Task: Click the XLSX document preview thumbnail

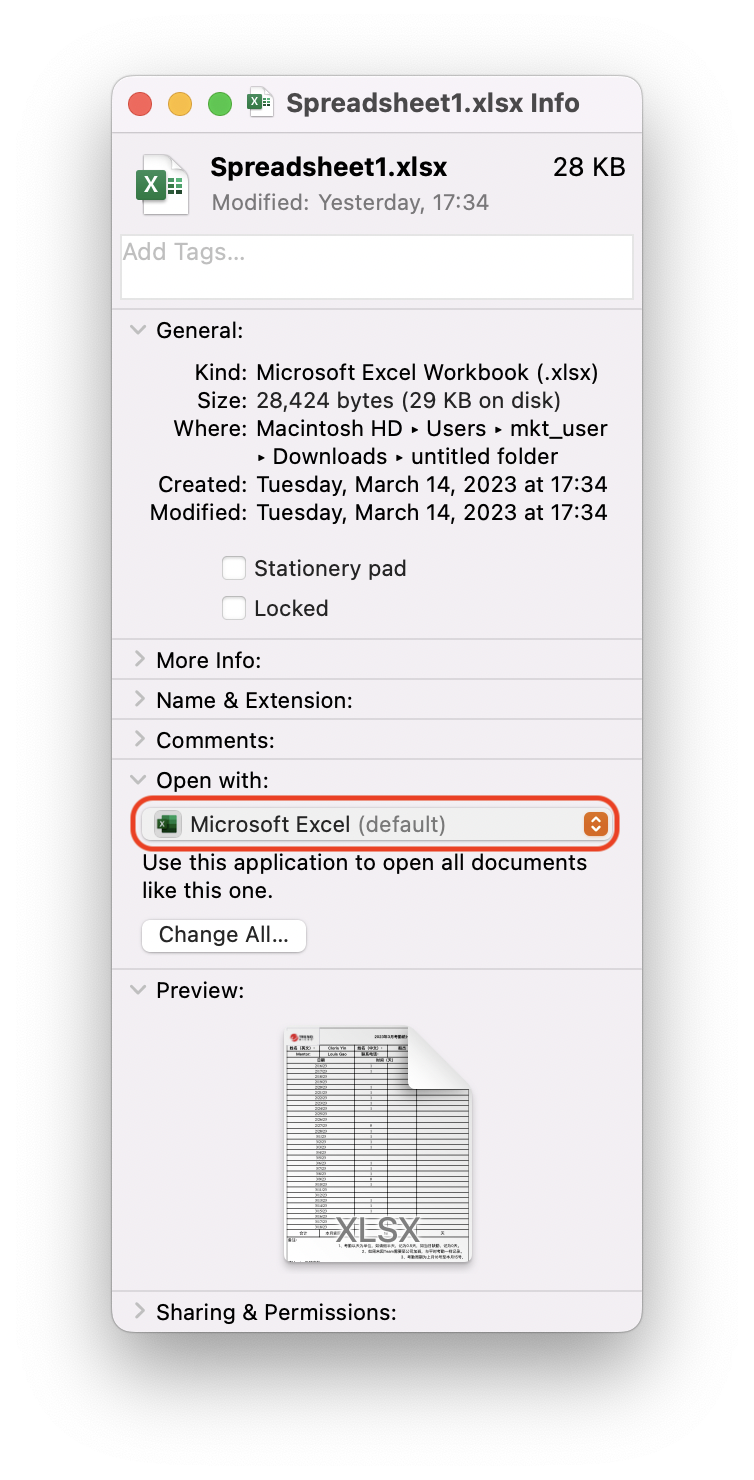Action: [376, 1145]
